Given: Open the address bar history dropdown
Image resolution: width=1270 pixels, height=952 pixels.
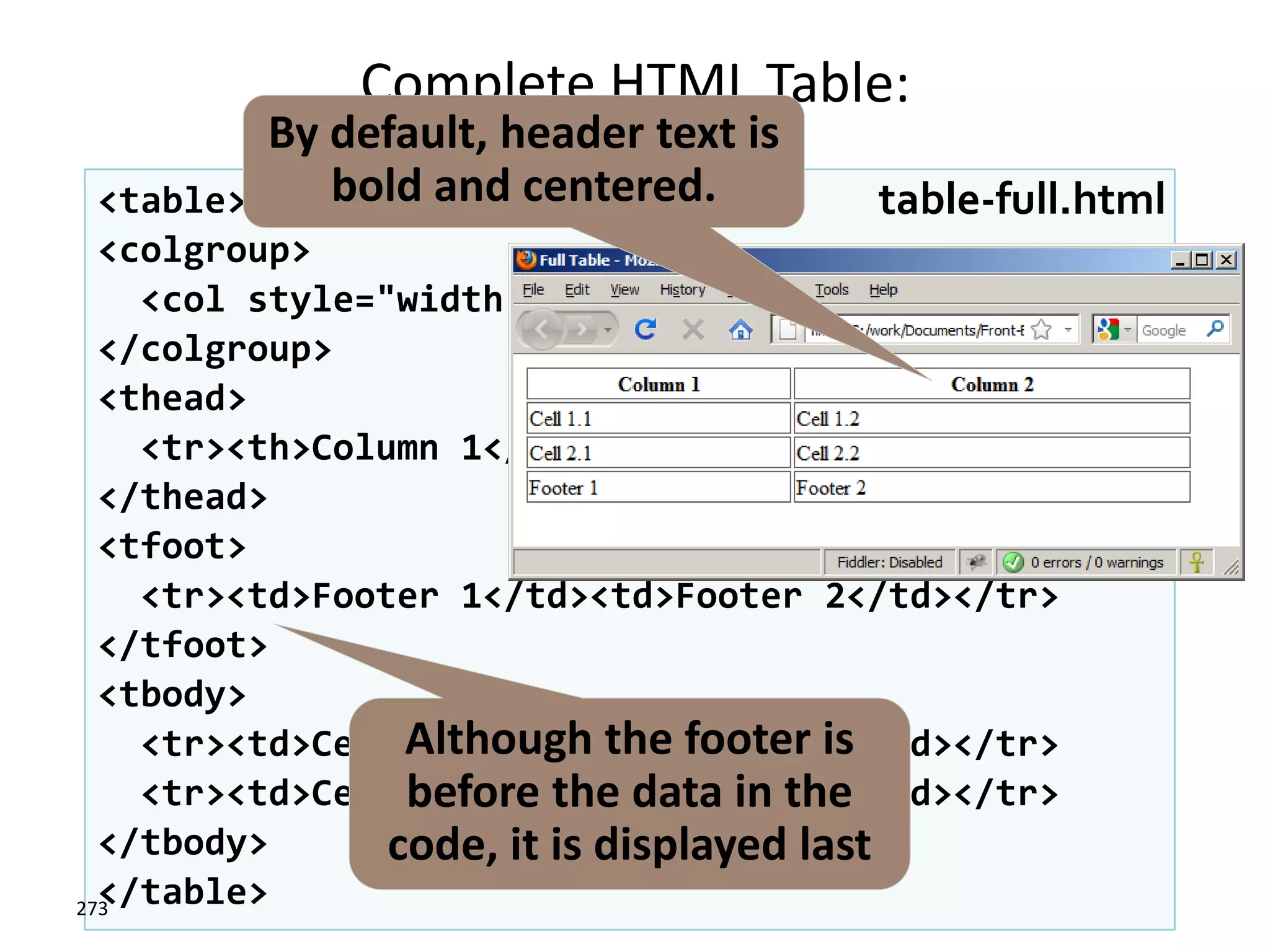Looking at the screenshot, I should coord(1068,330).
